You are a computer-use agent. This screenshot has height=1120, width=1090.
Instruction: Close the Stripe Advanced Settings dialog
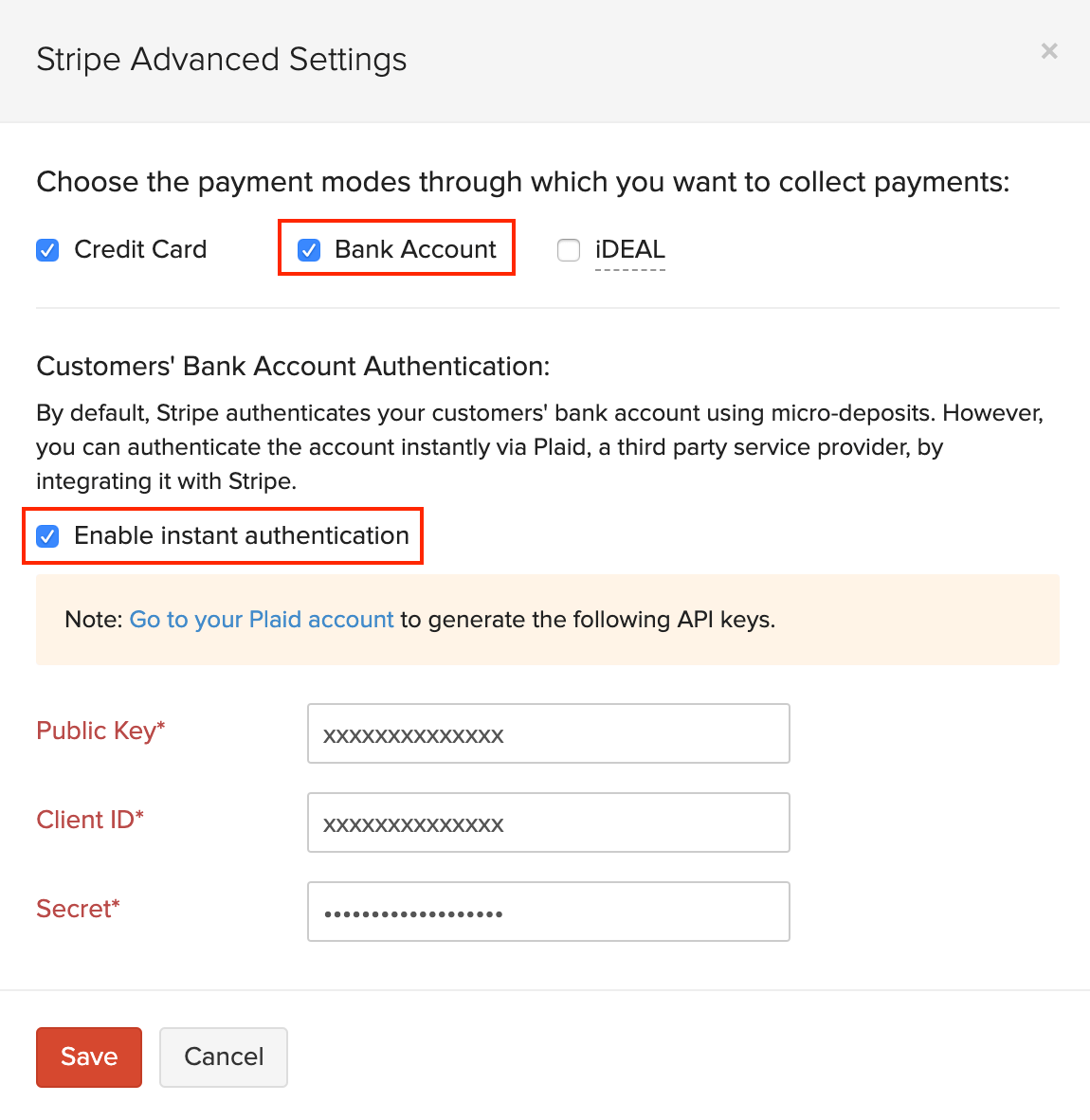(x=1049, y=51)
